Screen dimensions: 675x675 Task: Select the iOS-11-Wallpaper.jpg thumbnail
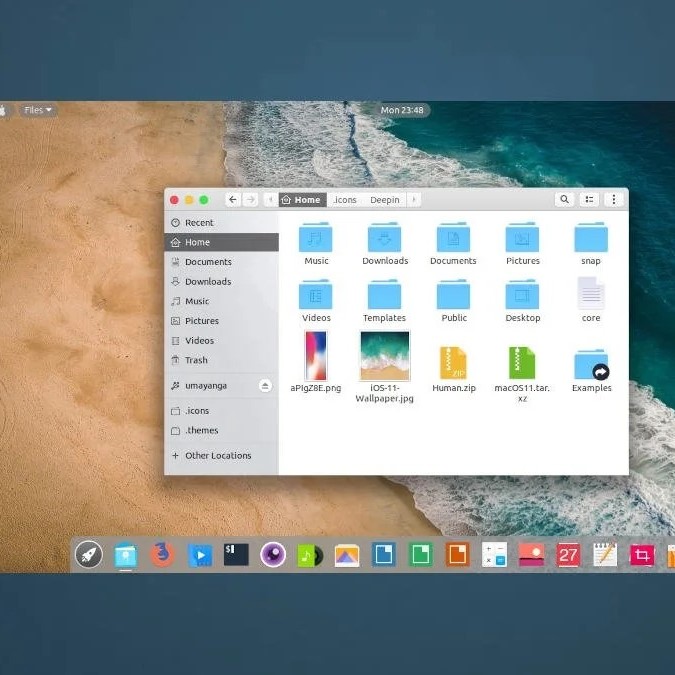385,356
